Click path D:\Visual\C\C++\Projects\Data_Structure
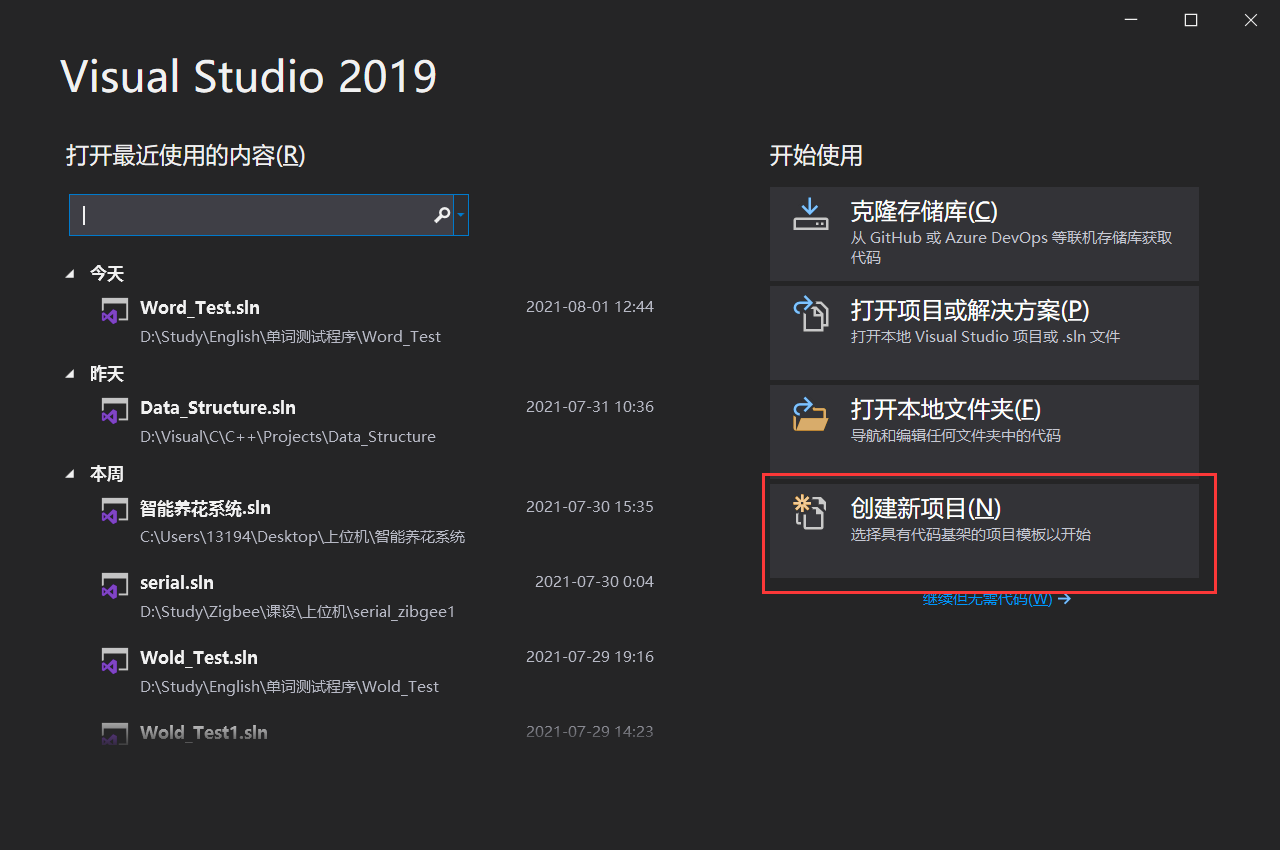This screenshot has width=1280, height=850. (288, 437)
